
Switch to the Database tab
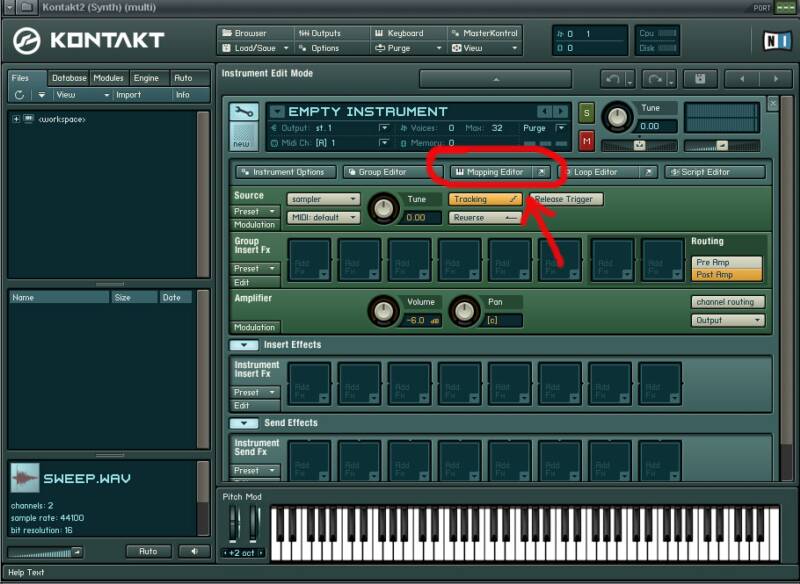[x=69, y=78]
